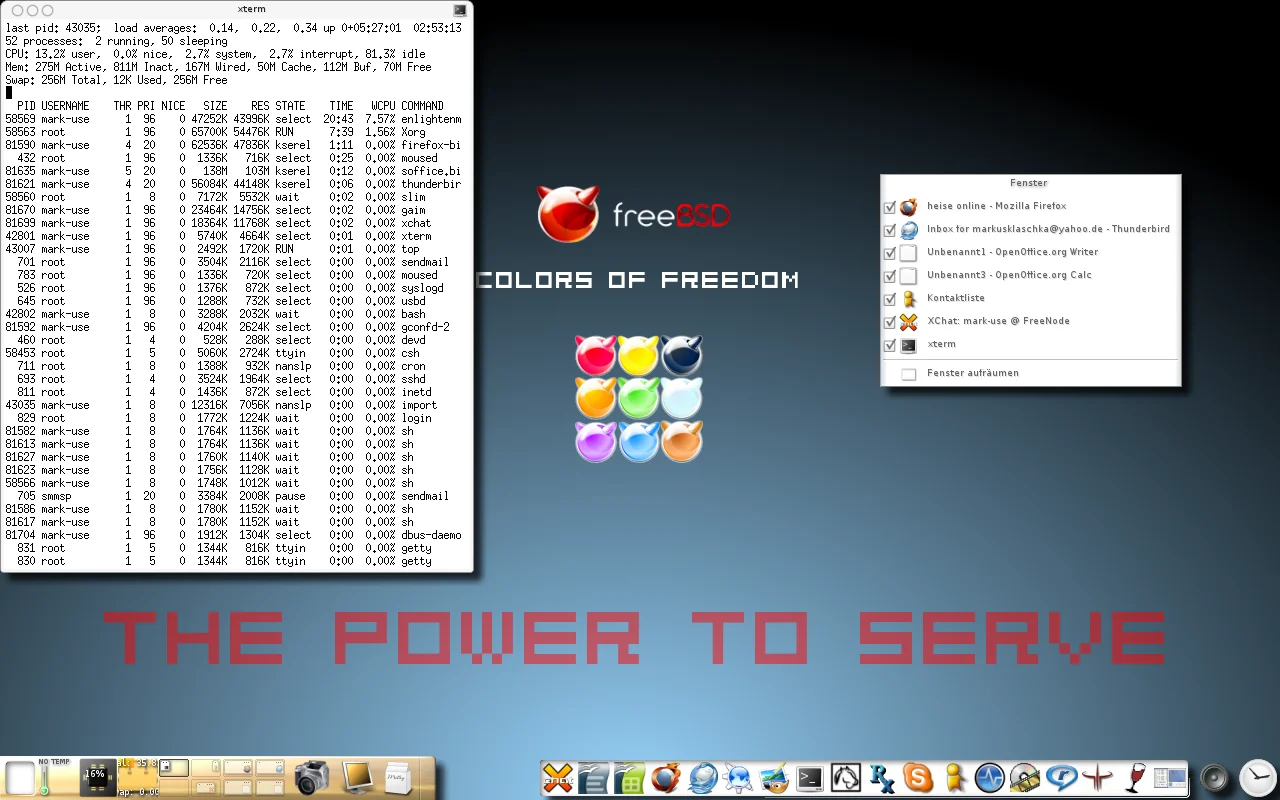Click the blue Rx dock icon
Viewport: 1280px width, 800px height.
click(x=882, y=777)
